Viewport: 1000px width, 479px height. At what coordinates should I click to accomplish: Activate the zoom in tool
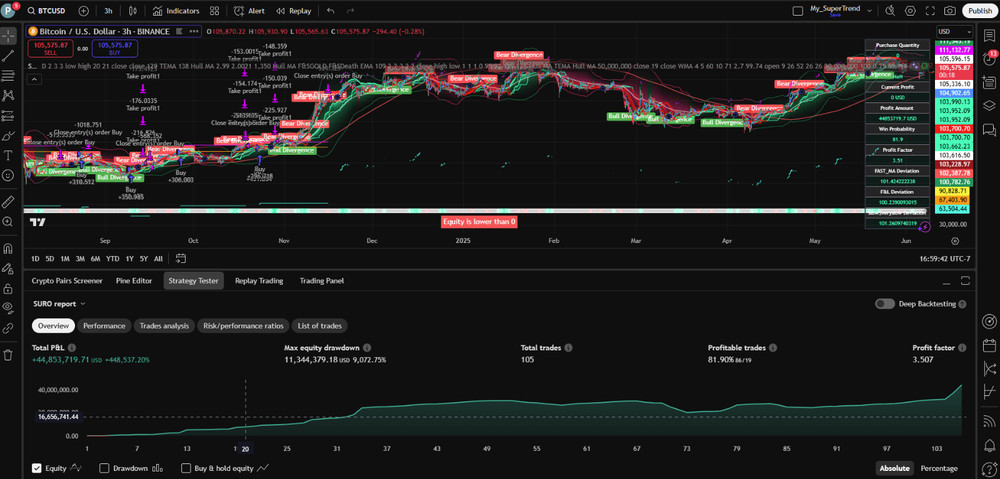(8, 222)
